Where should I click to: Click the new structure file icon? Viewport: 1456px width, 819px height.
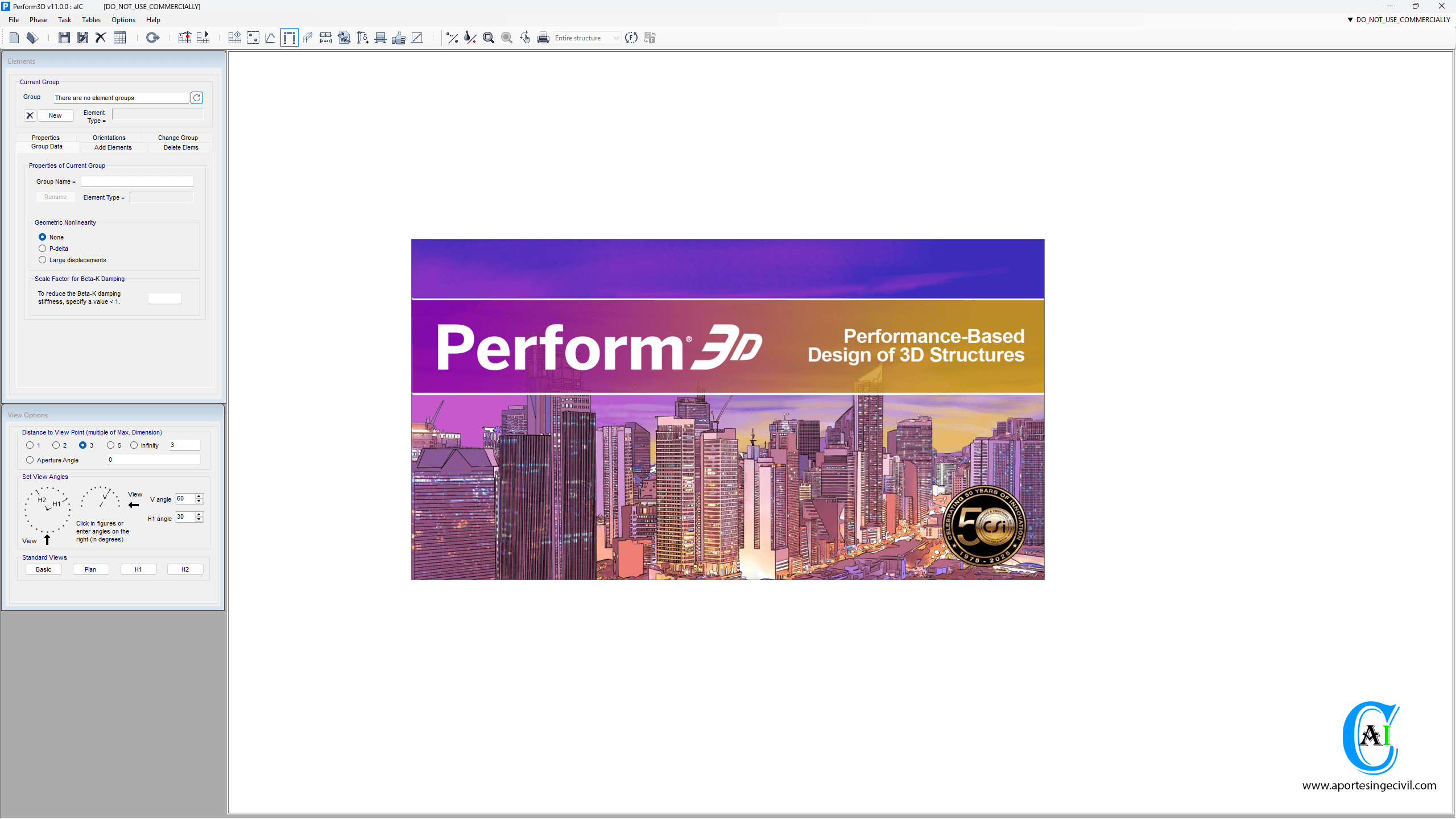14,38
